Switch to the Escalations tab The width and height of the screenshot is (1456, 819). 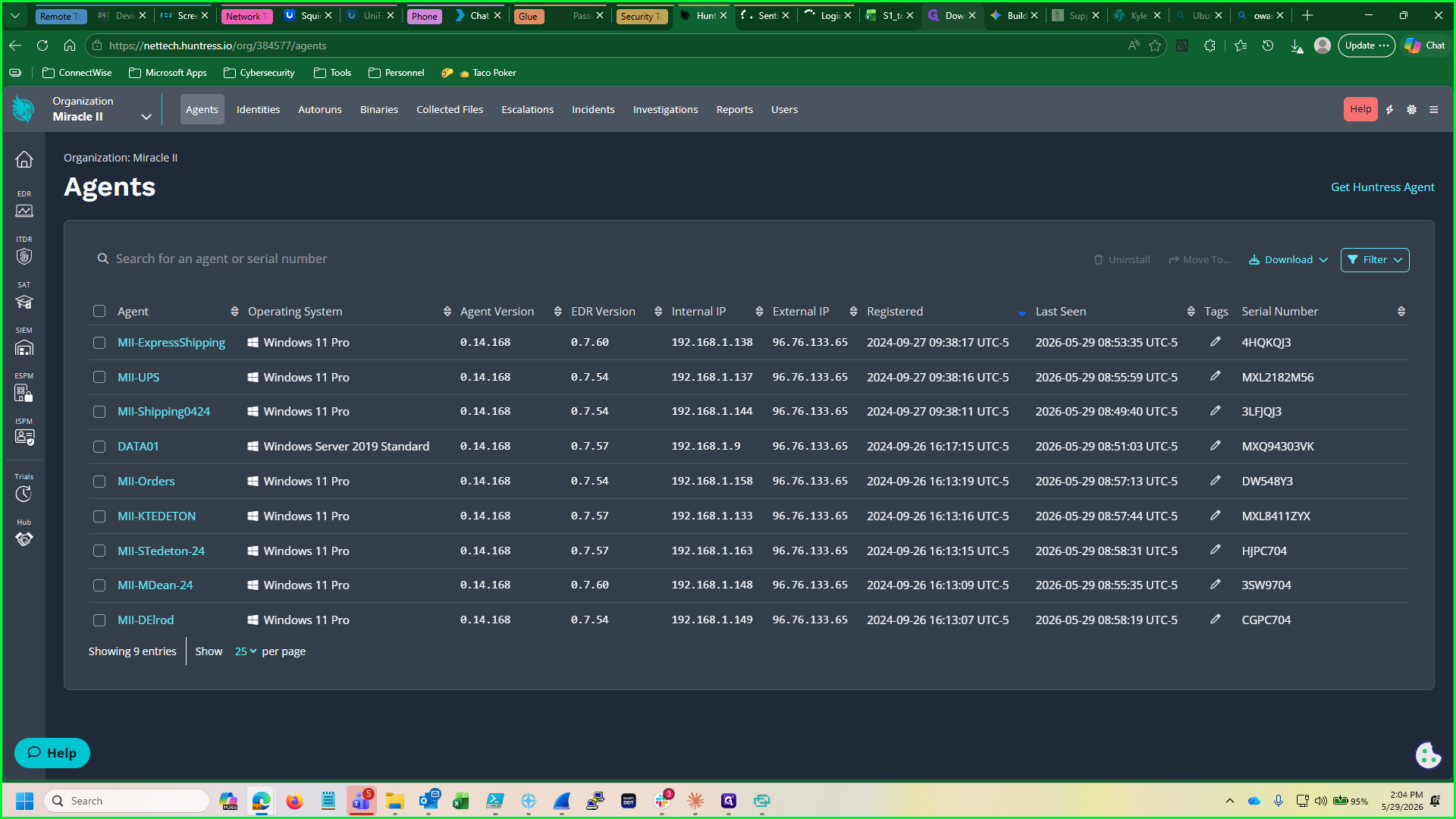[x=528, y=109]
